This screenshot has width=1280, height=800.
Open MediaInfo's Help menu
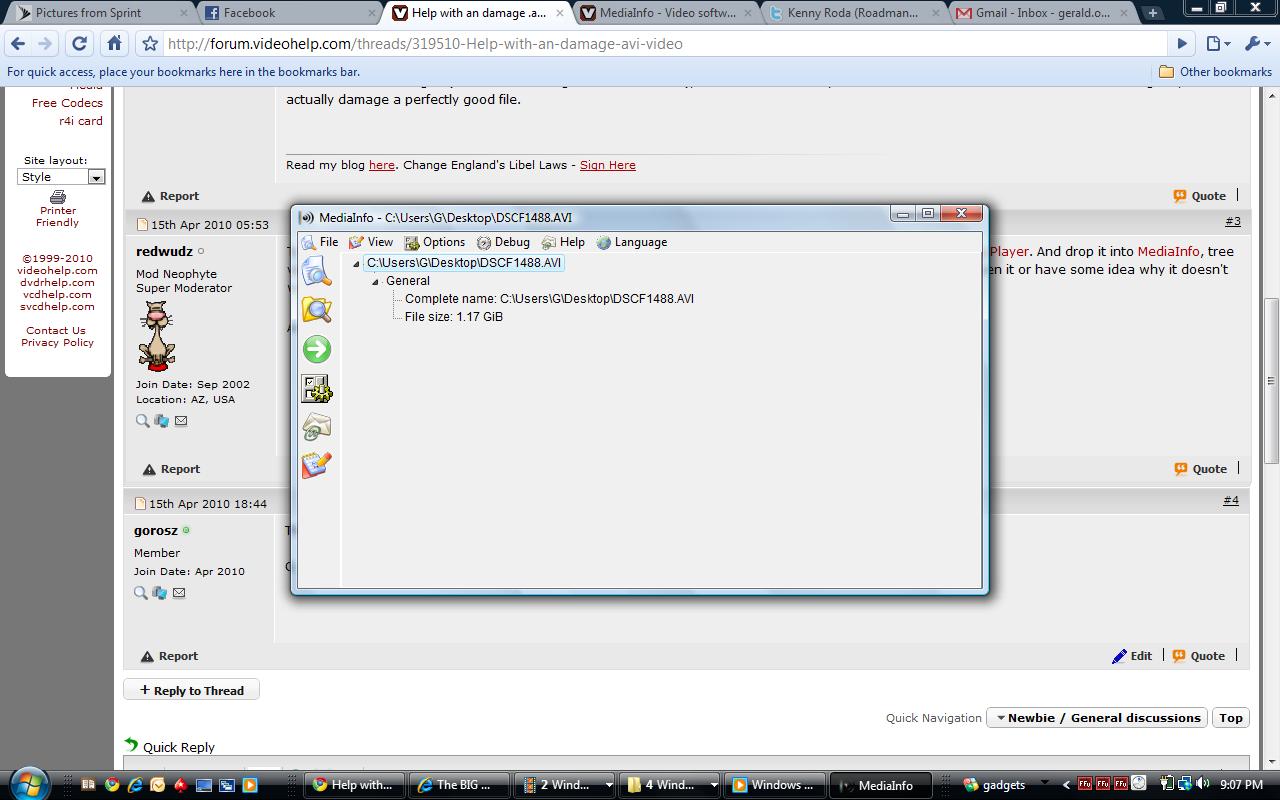click(x=563, y=242)
